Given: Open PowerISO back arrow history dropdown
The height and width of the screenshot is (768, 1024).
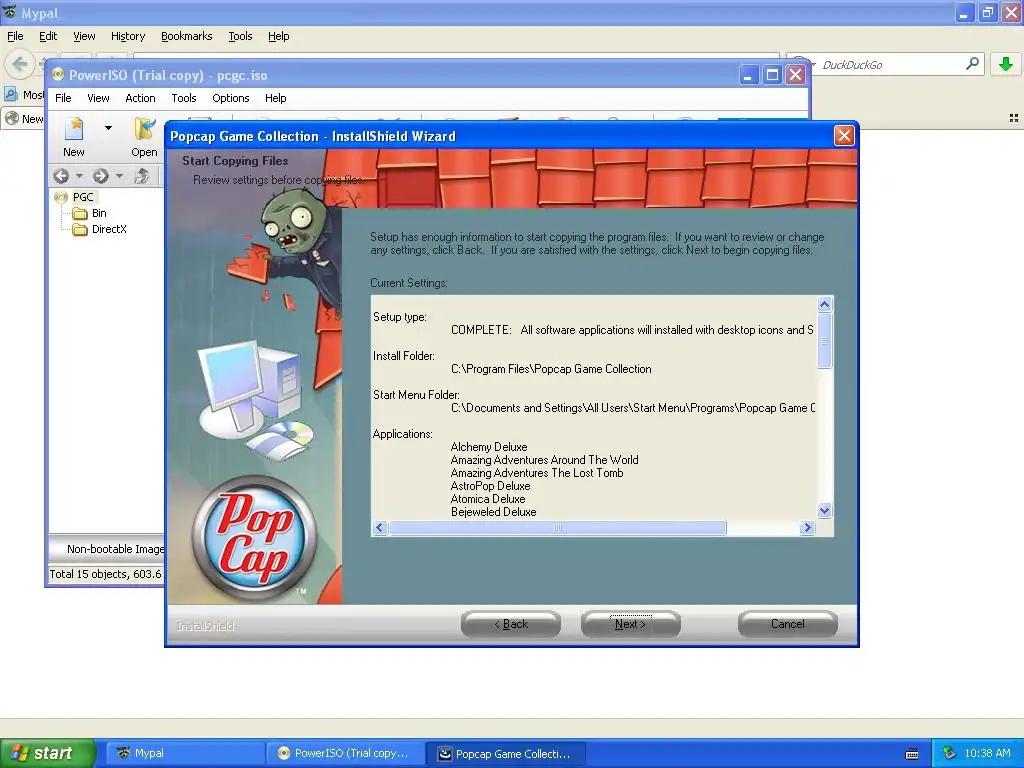Looking at the screenshot, I should pos(80,176).
